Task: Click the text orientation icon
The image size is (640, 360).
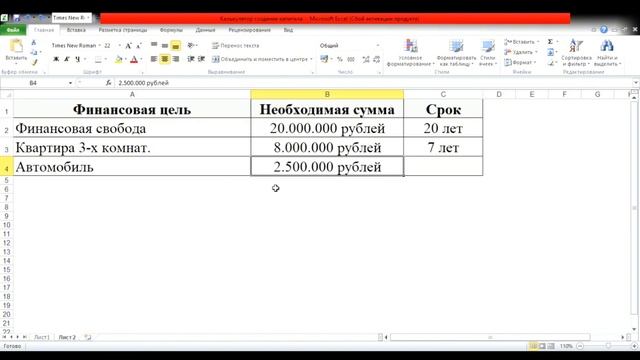Action: (x=191, y=46)
